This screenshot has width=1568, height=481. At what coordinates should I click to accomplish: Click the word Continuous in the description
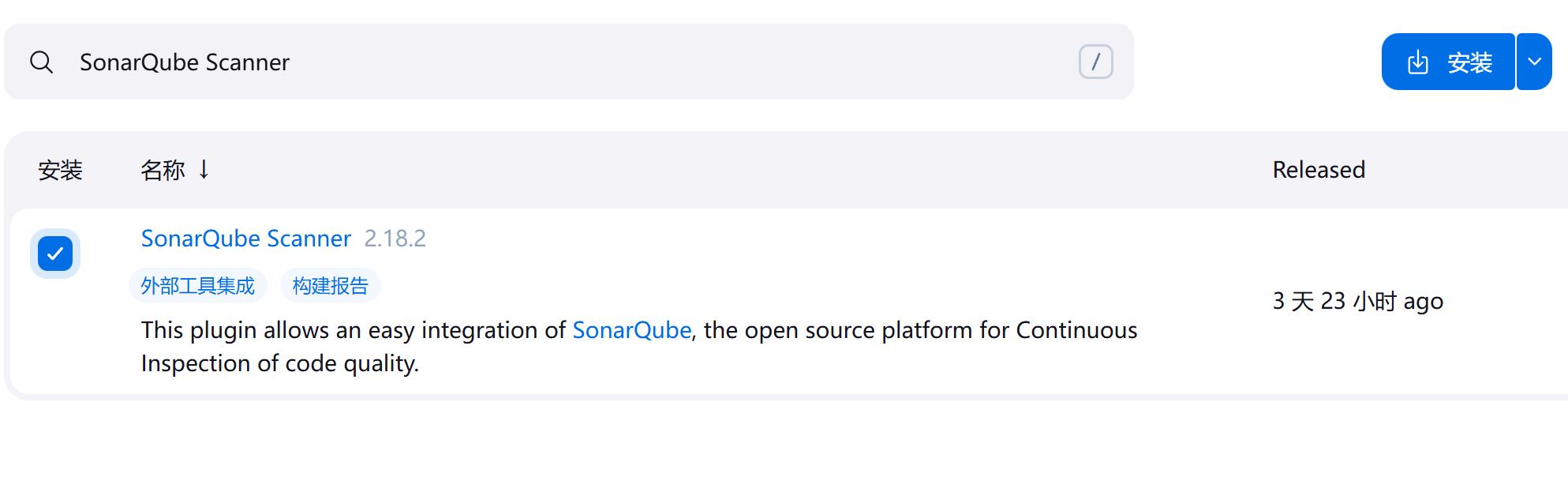[x=1076, y=330]
